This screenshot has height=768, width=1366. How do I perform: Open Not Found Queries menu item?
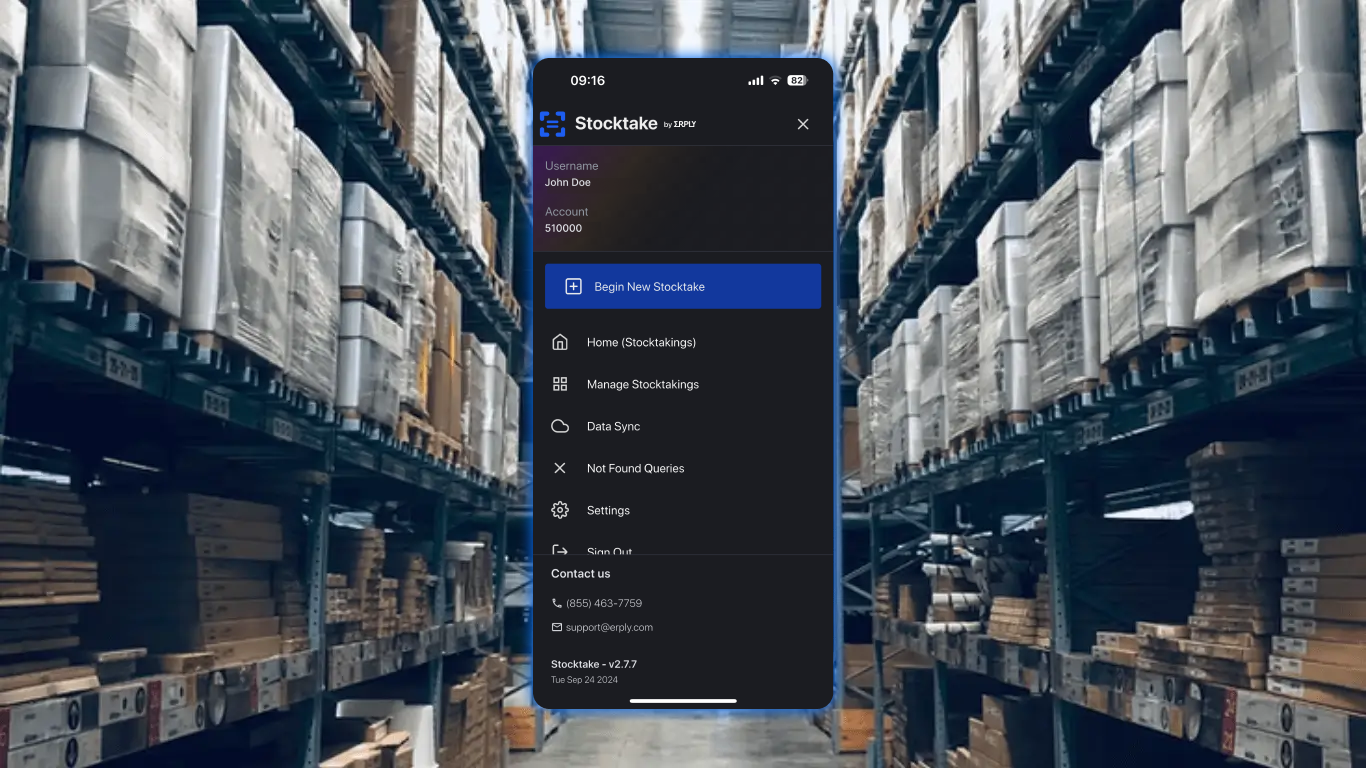(x=683, y=468)
